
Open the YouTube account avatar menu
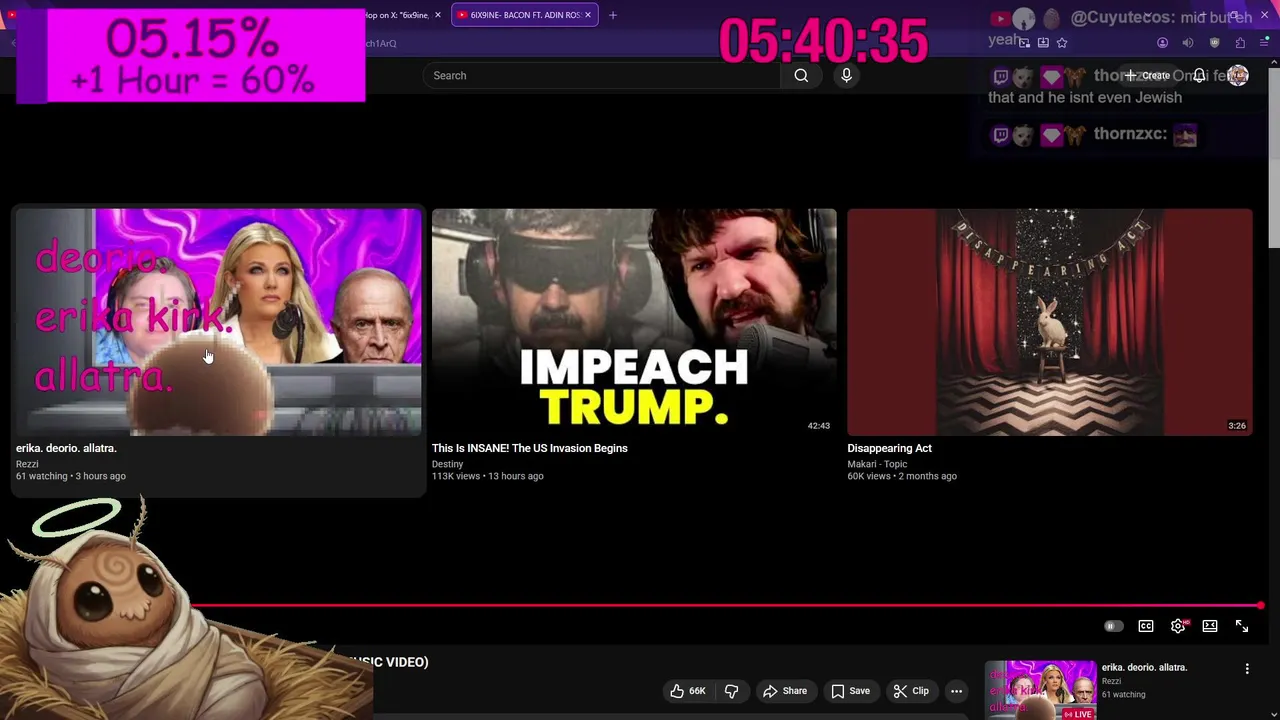1238,75
